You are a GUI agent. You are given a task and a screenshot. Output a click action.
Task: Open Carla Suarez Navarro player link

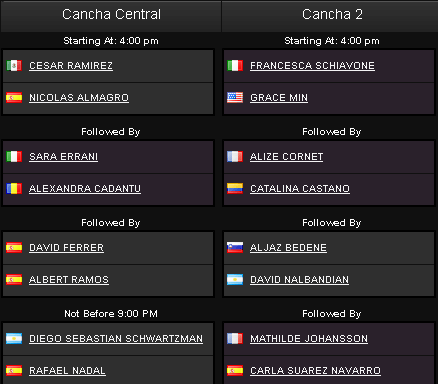coord(316,371)
